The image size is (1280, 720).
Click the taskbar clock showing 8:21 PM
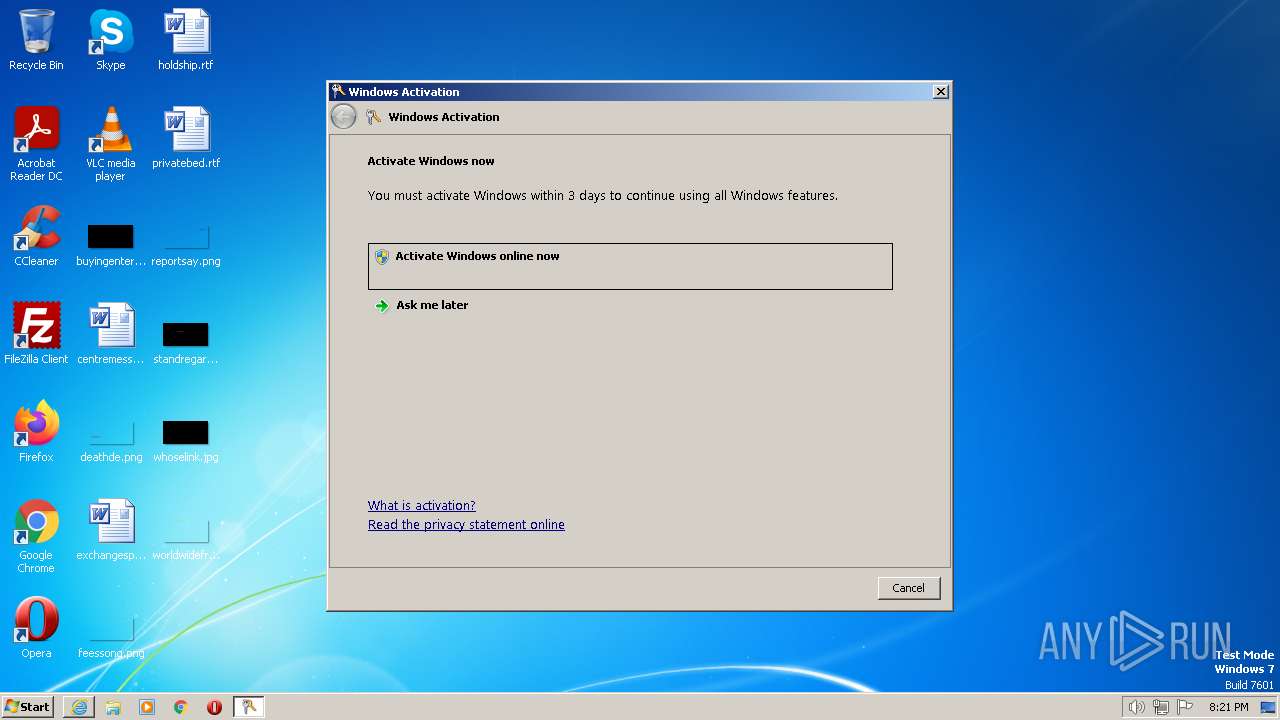click(1228, 707)
